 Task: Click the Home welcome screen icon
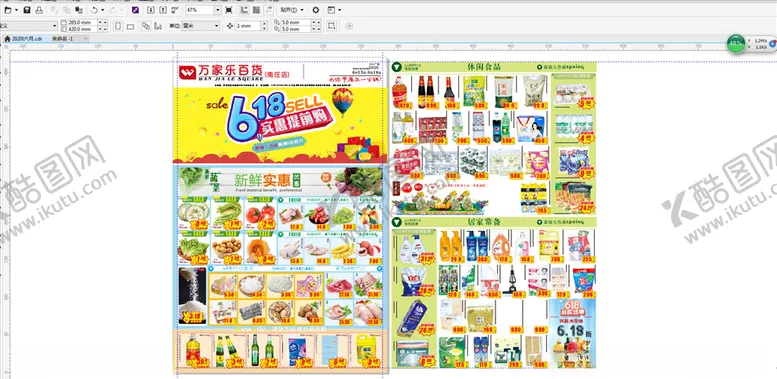click(7, 39)
